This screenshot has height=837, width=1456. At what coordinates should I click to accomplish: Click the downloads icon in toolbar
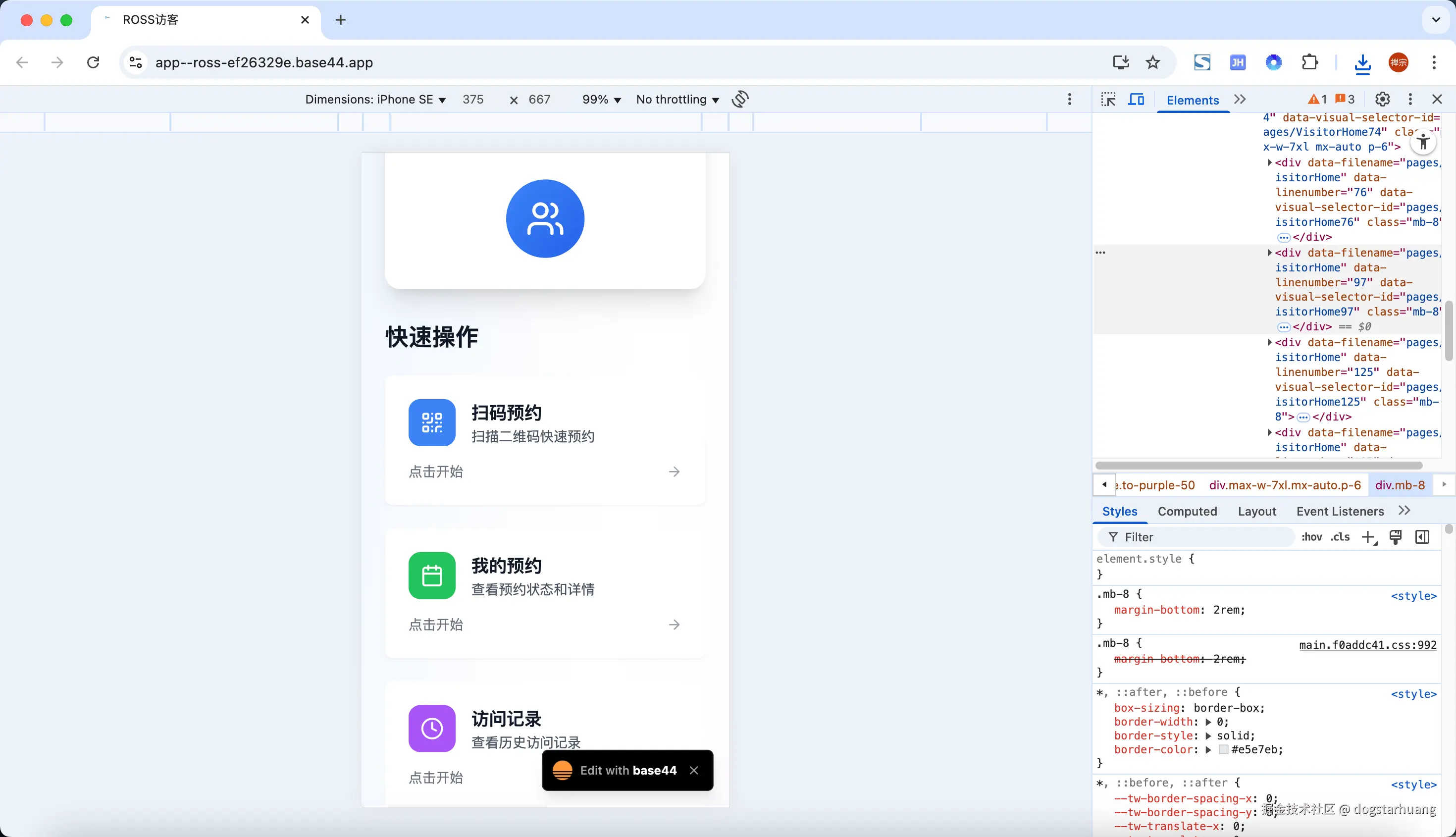pos(1362,63)
